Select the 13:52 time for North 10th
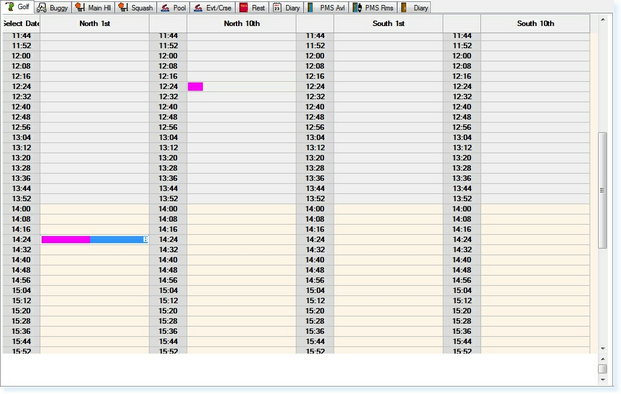The width and height of the screenshot is (621, 394). pyautogui.click(x=168, y=199)
